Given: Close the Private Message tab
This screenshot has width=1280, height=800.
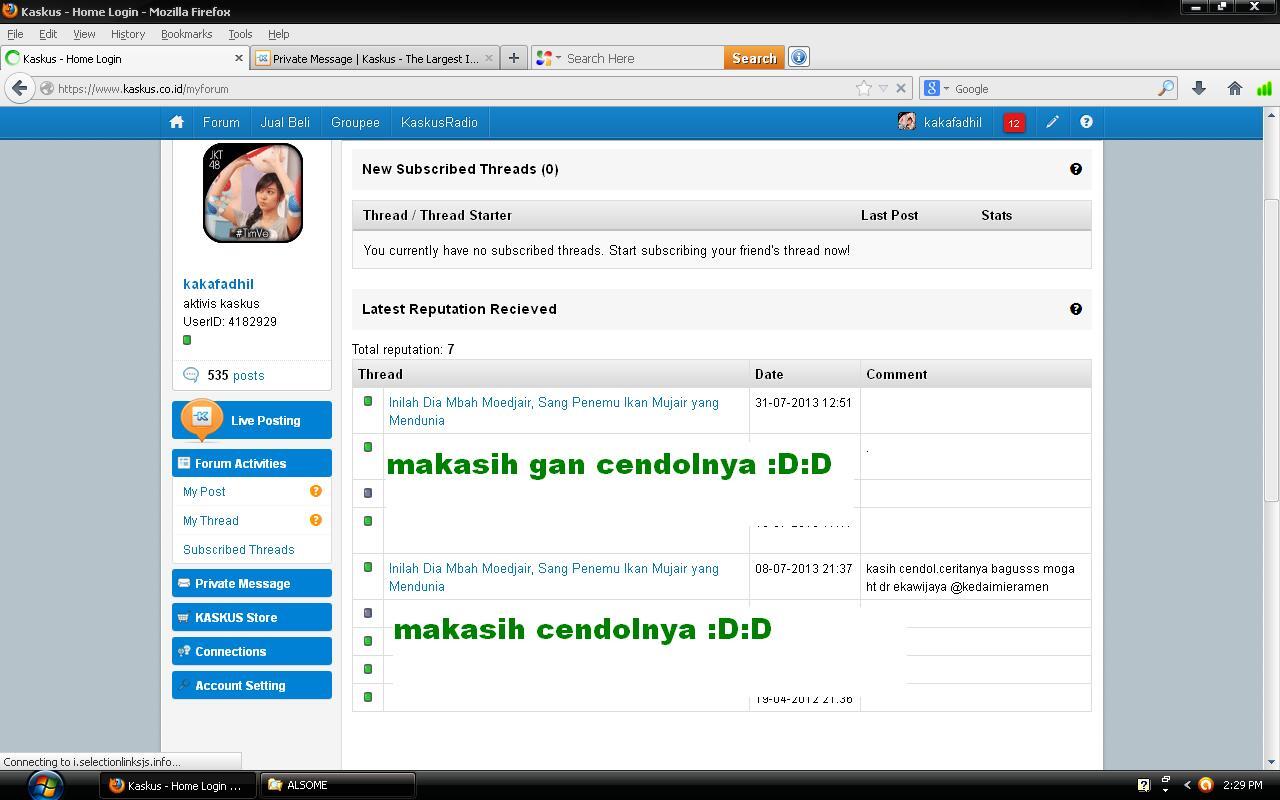Looking at the screenshot, I should 489,58.
